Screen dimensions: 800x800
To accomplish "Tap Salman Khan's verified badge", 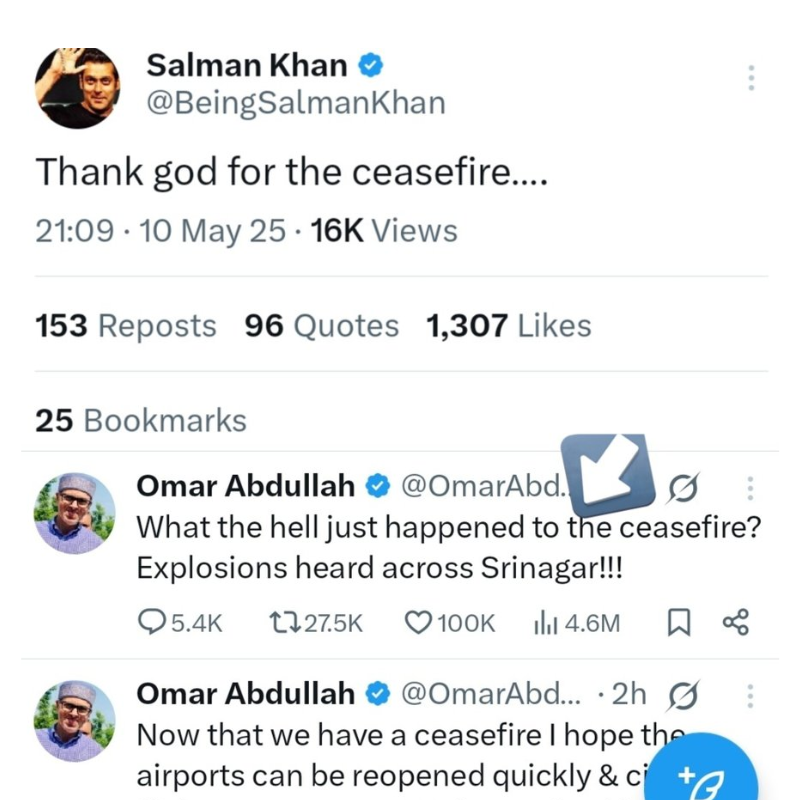I will [371, 66].
